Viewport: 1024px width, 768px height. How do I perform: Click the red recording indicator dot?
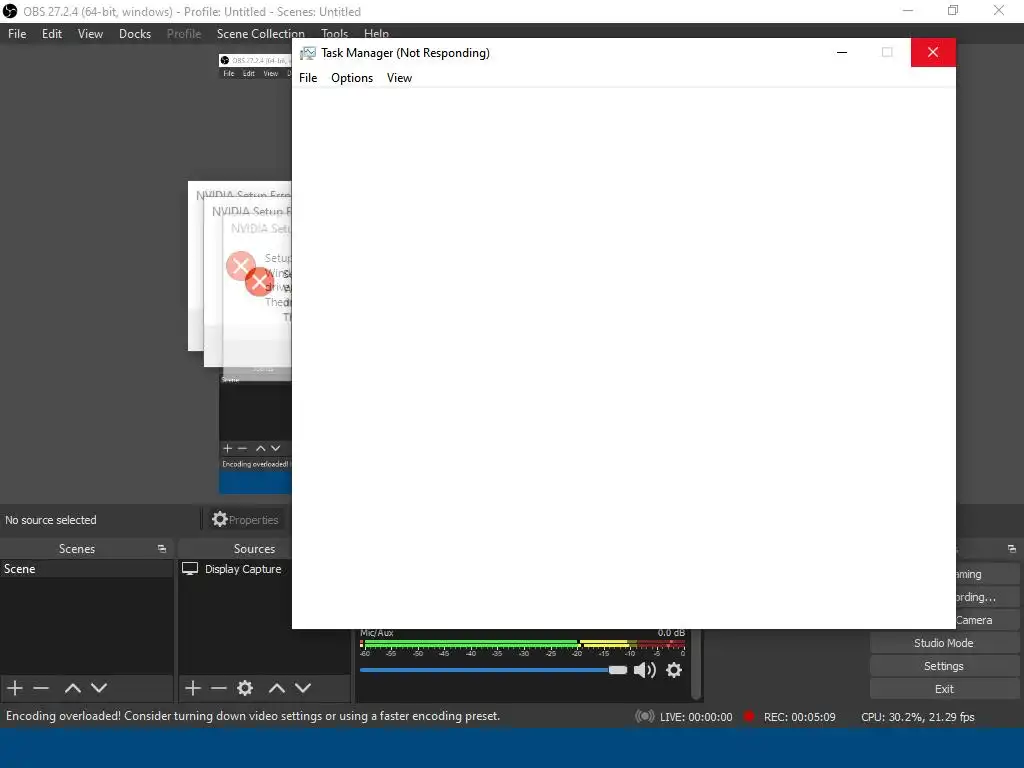749,716
